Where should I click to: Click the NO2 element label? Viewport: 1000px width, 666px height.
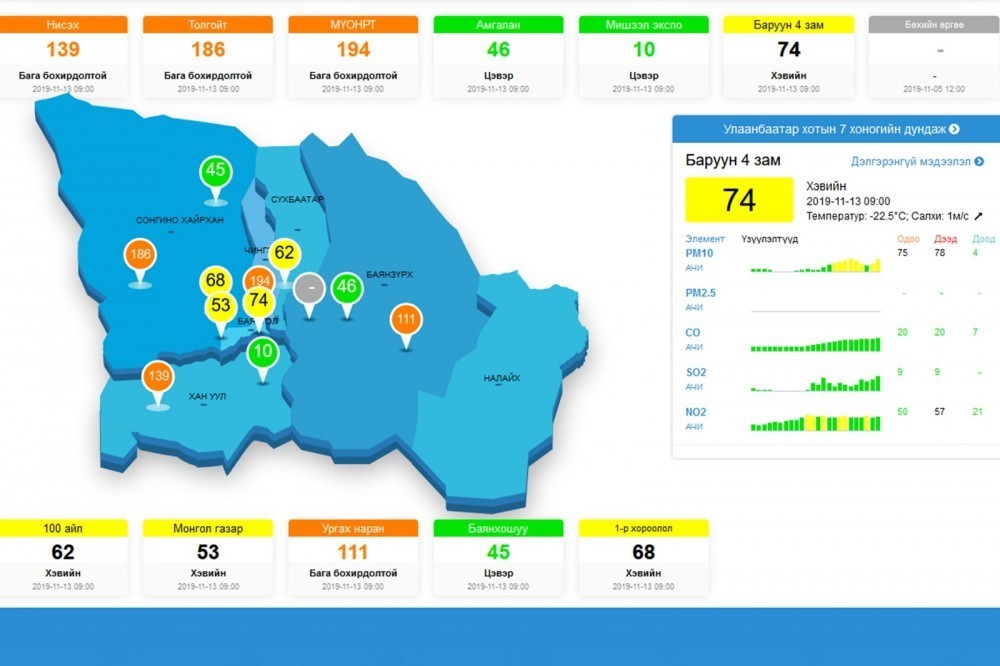[x=696, y=412]
